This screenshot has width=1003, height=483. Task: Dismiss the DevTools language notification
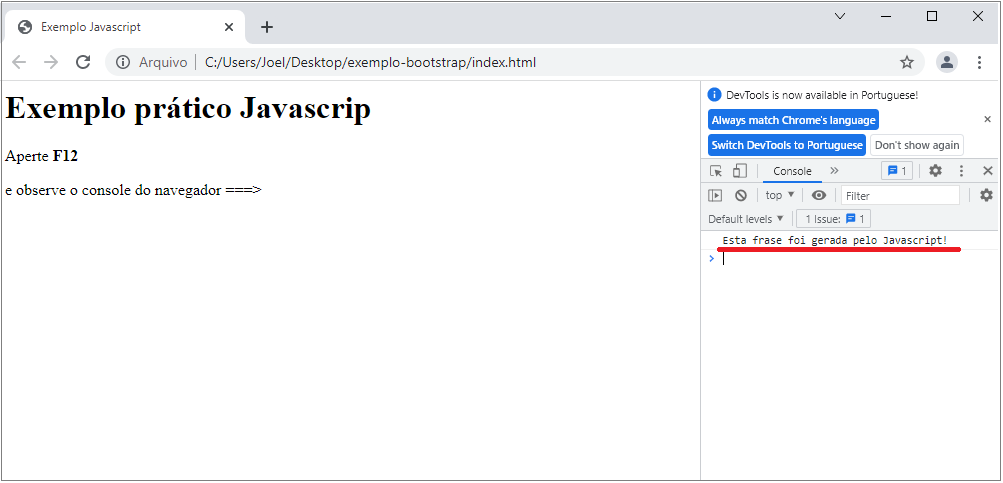coord(987,119)
